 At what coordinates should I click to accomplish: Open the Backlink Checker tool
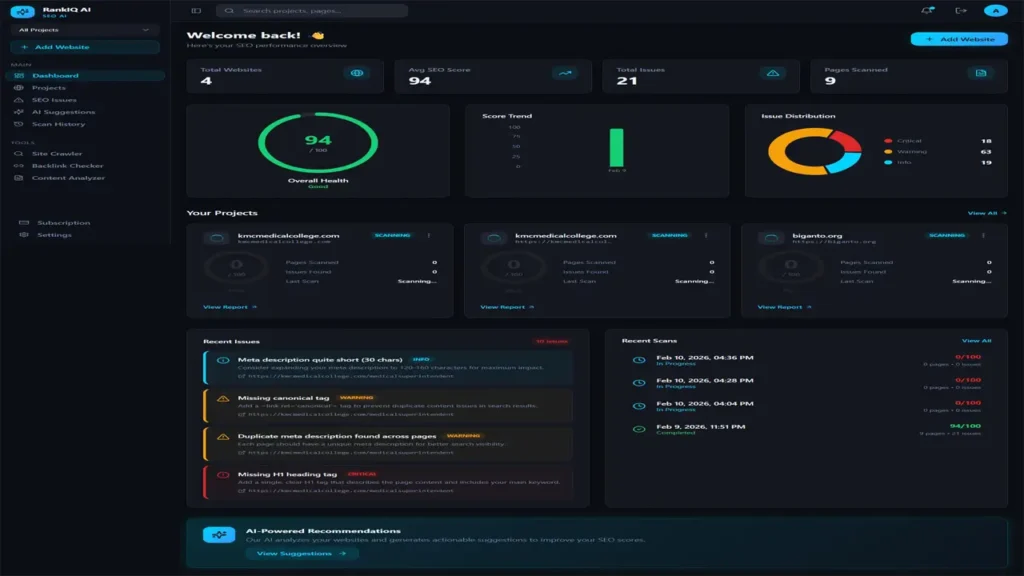[x=85, y=166]
